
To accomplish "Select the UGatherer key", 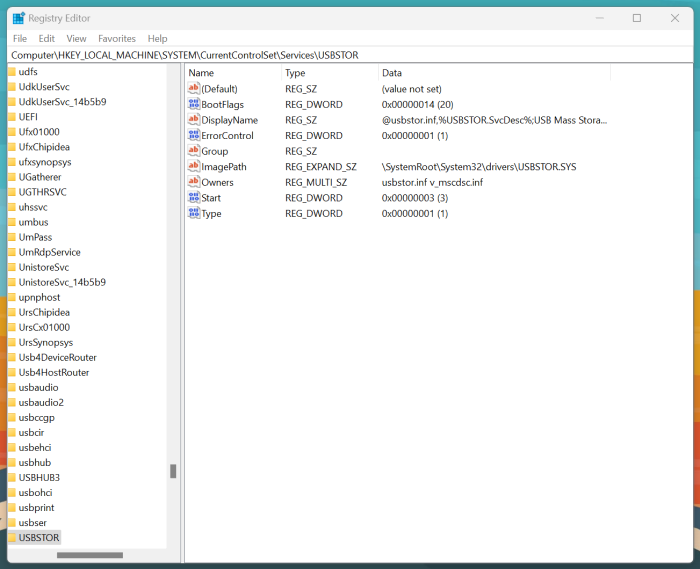I will point(40,177).
